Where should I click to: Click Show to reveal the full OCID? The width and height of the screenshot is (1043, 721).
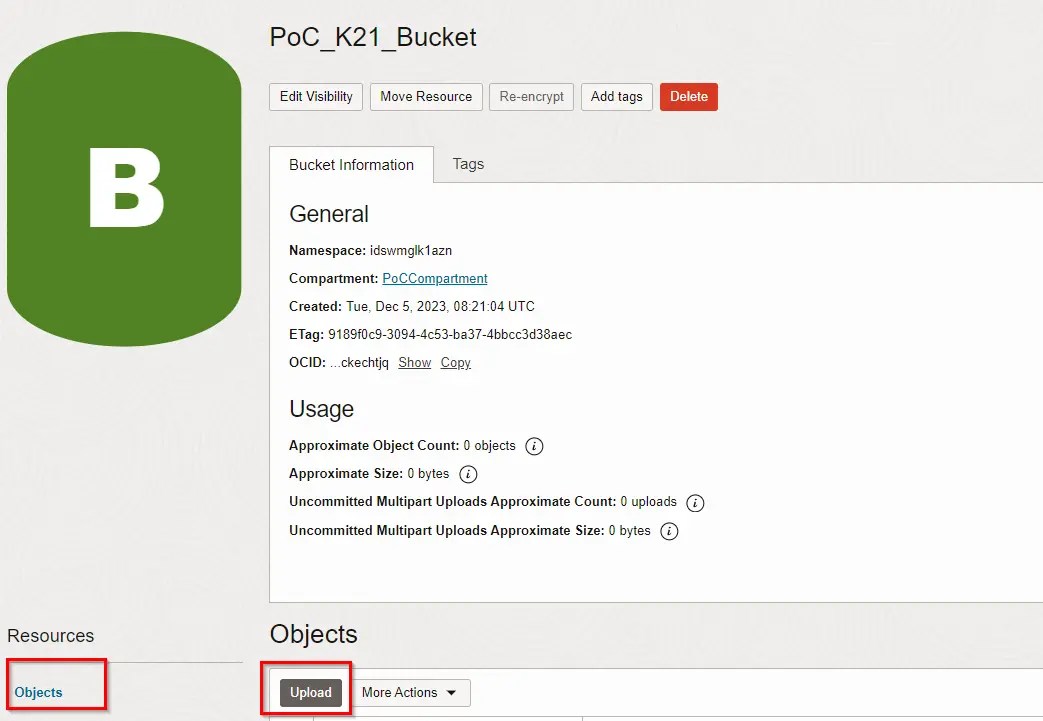(414, 362)
